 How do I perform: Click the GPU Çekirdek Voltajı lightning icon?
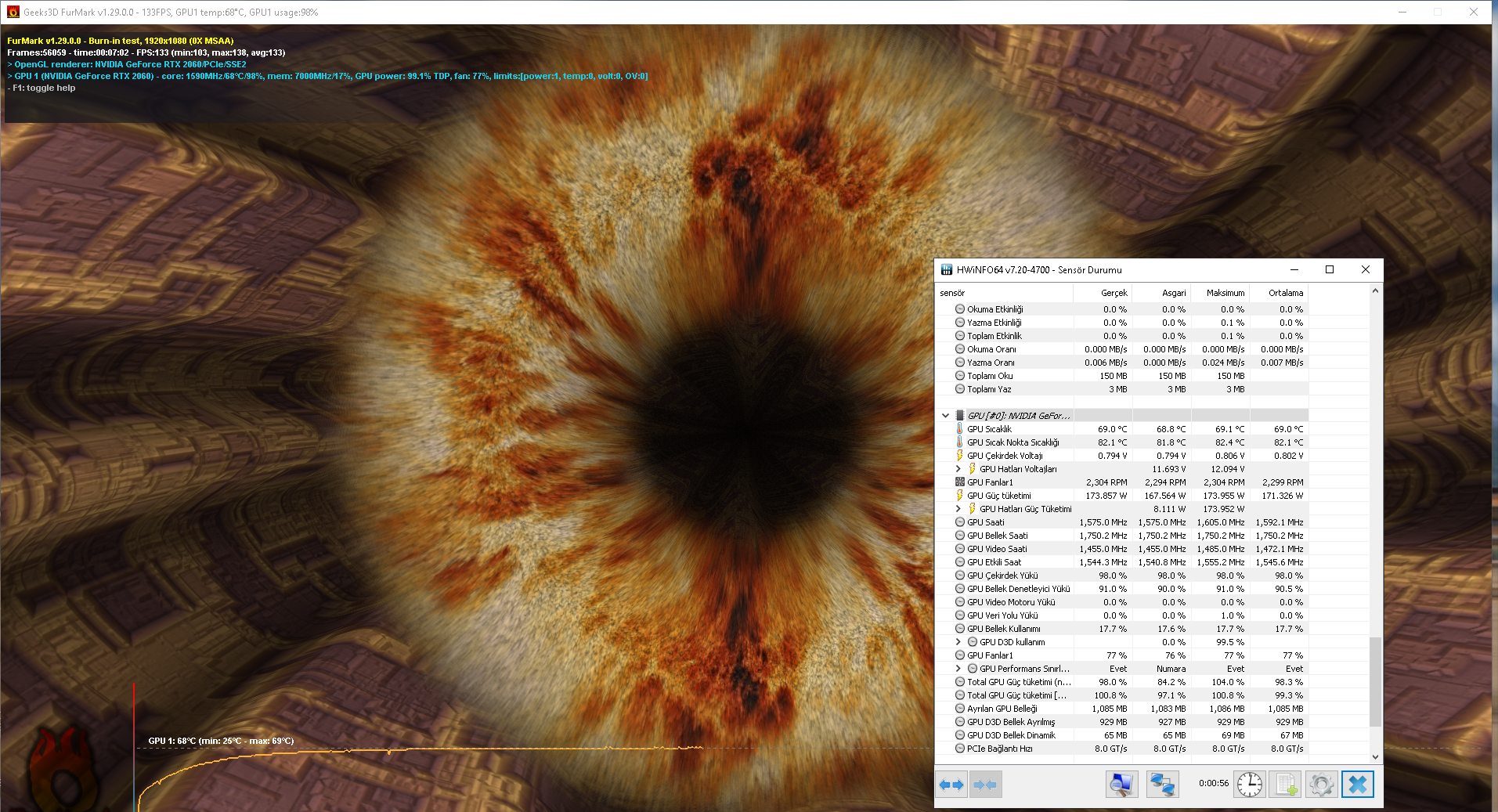pyautogui.click(x=959, y=456)
